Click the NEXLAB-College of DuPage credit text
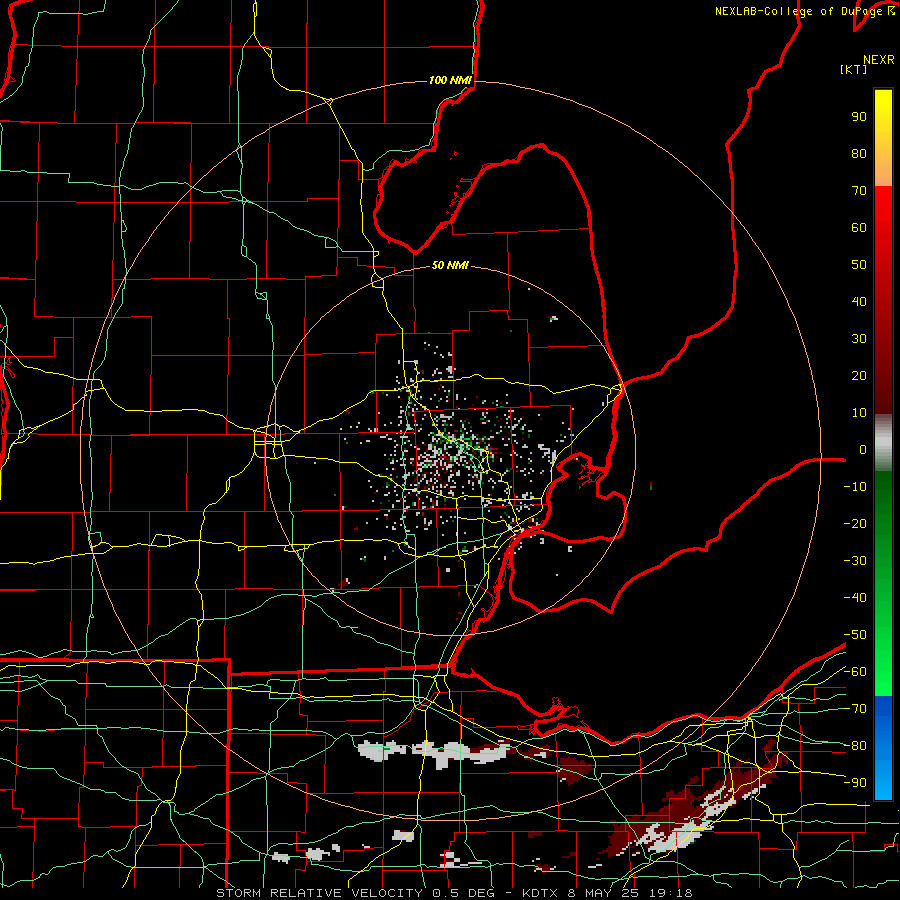Image resolution: width=900 pixels, height=900 pixels. coord(800,11)
